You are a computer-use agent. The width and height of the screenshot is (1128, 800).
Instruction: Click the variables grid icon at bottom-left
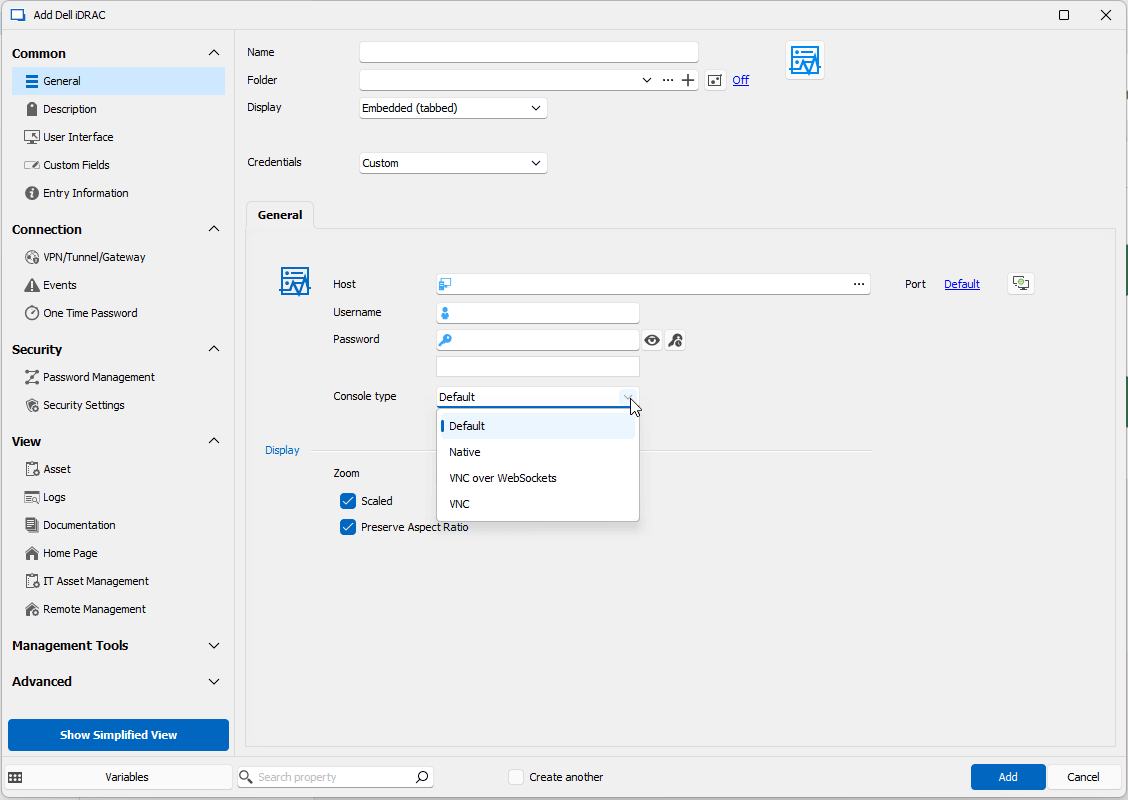(x=15, y=777)
